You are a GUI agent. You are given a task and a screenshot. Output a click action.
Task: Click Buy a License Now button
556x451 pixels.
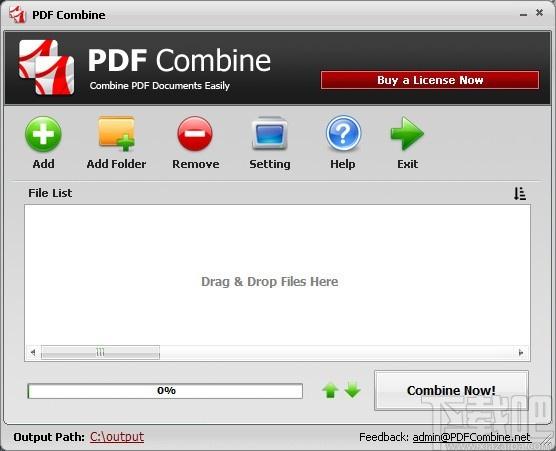[430, 80]
